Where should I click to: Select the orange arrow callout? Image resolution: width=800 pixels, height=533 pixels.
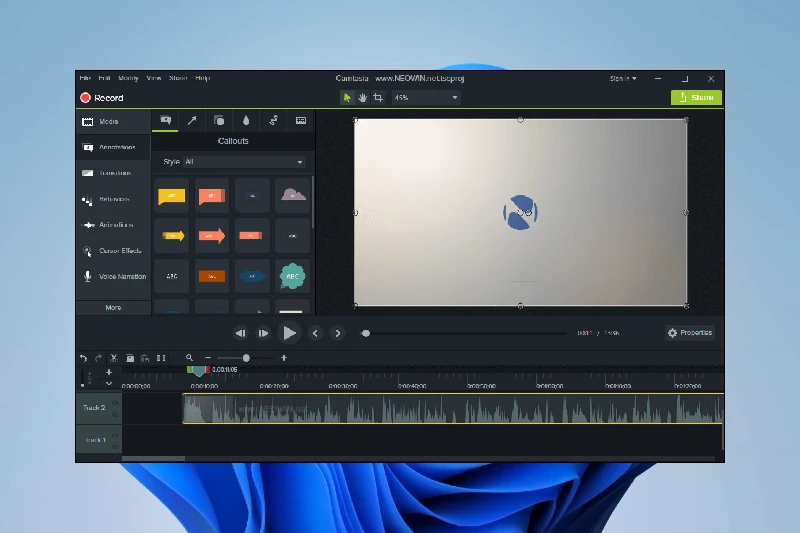coord(212,236)
